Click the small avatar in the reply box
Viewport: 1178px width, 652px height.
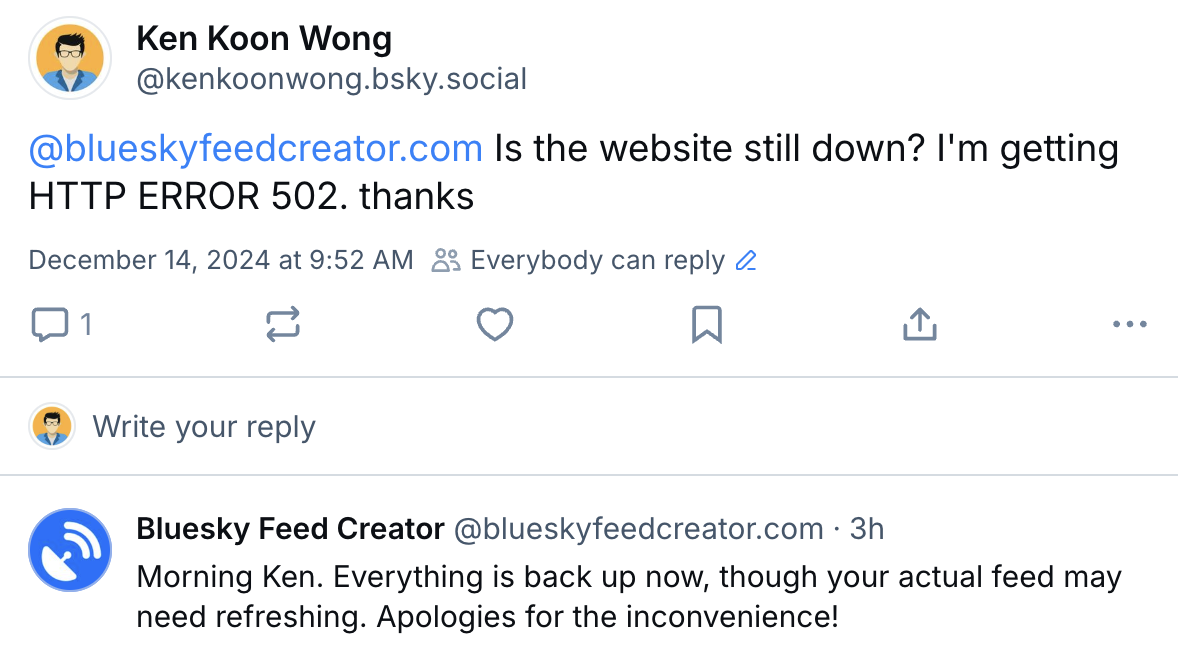click(52, 426)
